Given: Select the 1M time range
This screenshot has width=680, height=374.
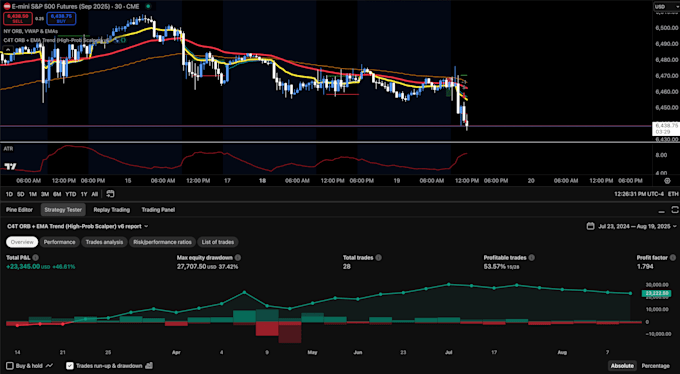Looking at the screenshot, I should pos(33,194).
